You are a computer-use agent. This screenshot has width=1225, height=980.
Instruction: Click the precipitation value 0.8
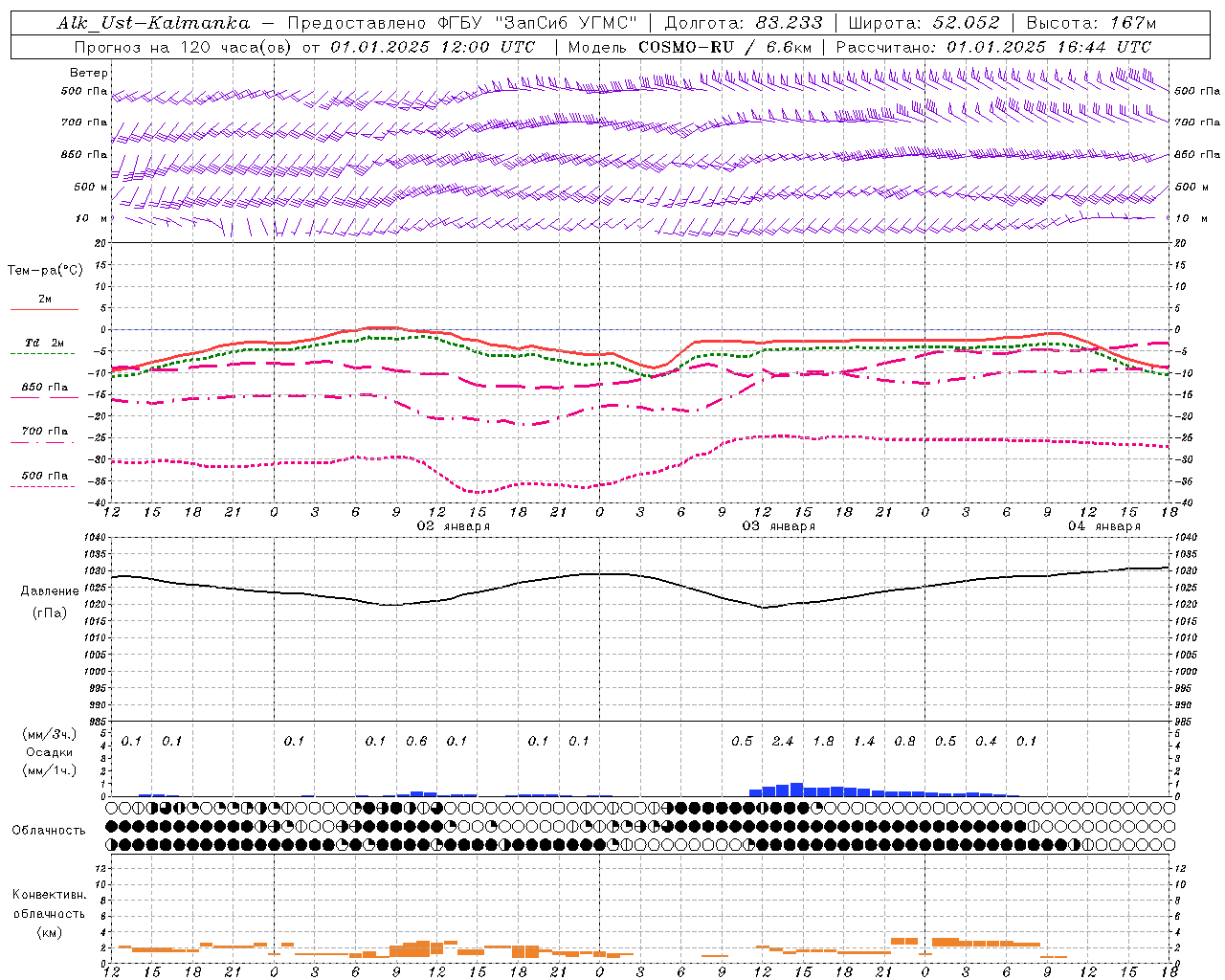point(904,742)
